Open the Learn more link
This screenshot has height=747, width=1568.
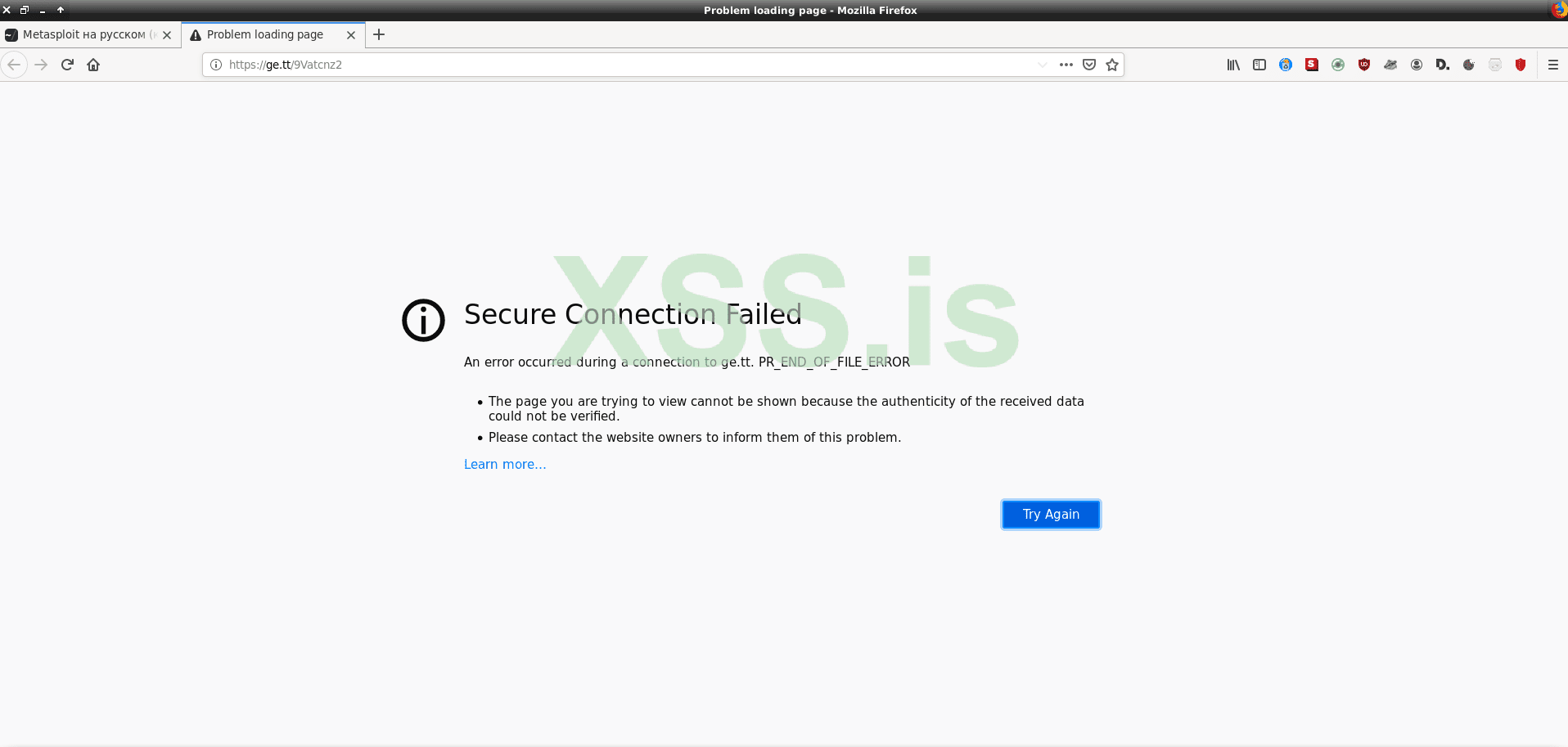pyautogui.click(x=504, y=464)
